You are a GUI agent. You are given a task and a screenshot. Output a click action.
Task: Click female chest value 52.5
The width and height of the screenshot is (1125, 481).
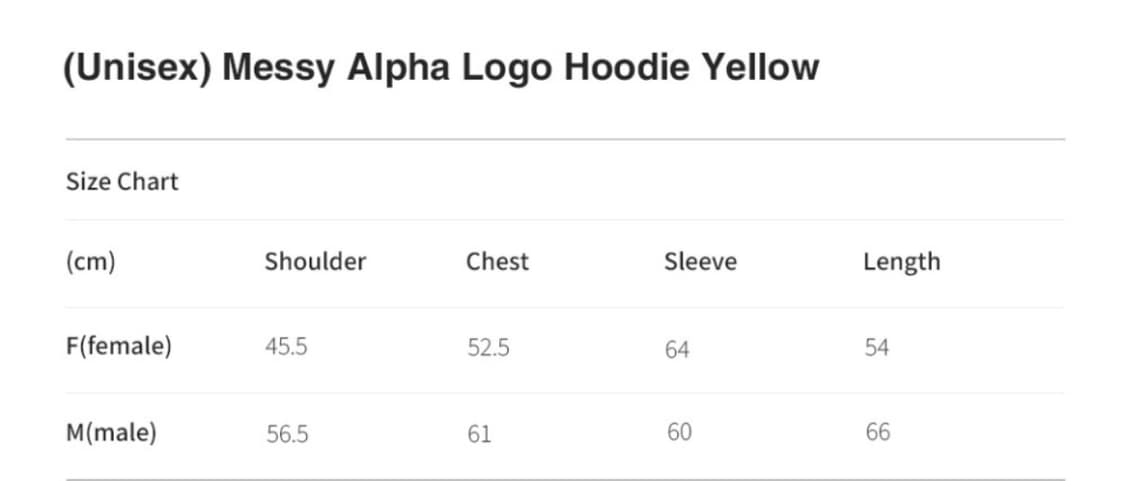click(x=488, y=348)
